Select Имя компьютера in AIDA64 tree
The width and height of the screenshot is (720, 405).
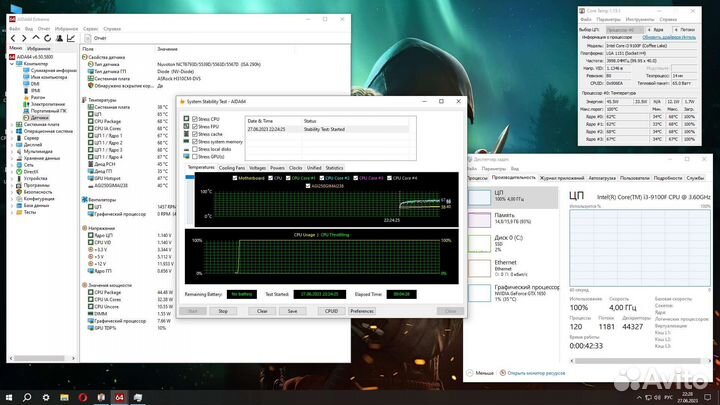(49, 77)
